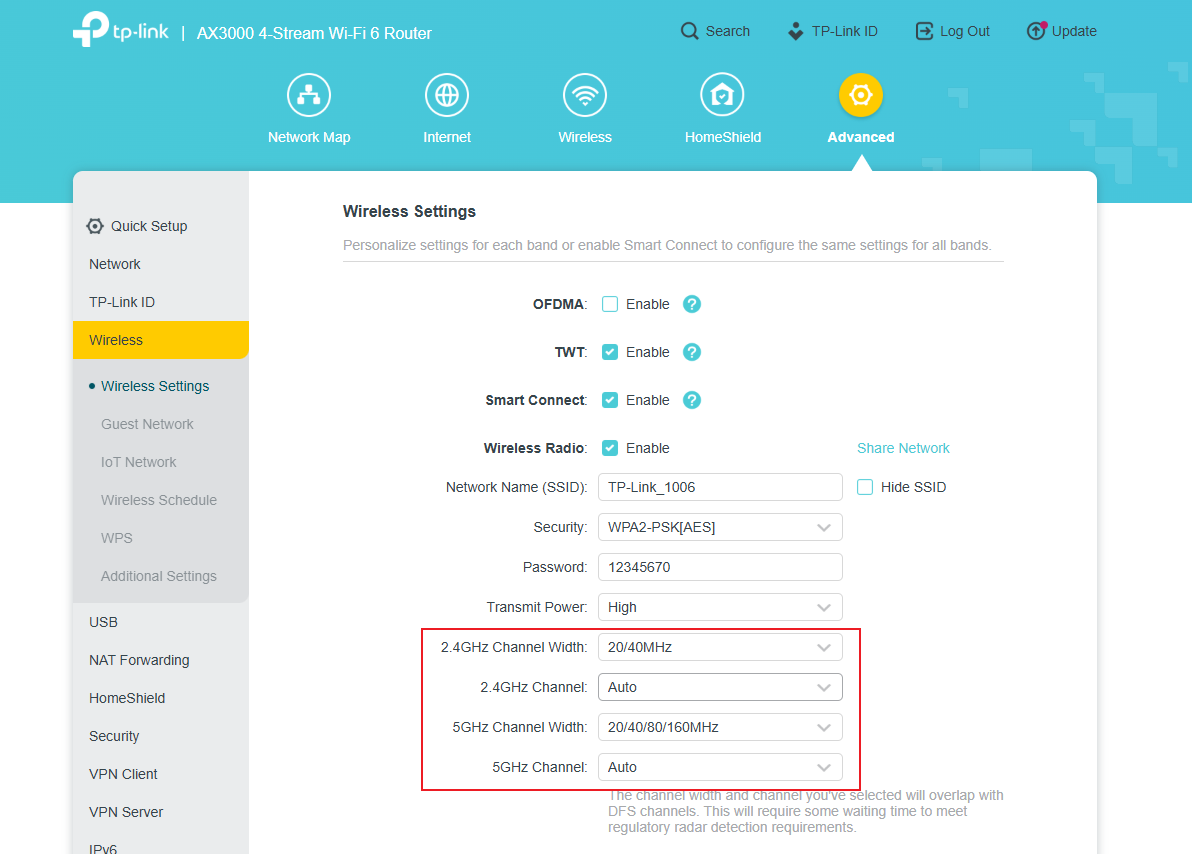Open the Security dropdown

tap(720, 527)
